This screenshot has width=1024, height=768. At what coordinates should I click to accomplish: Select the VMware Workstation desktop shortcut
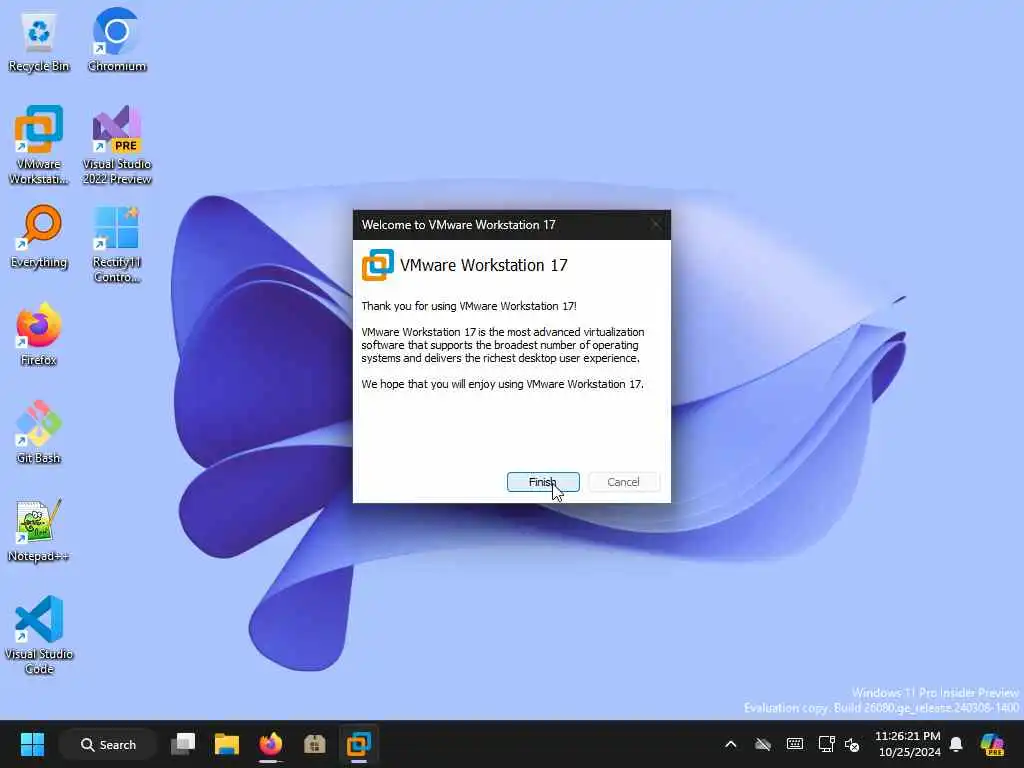point(39,145)
